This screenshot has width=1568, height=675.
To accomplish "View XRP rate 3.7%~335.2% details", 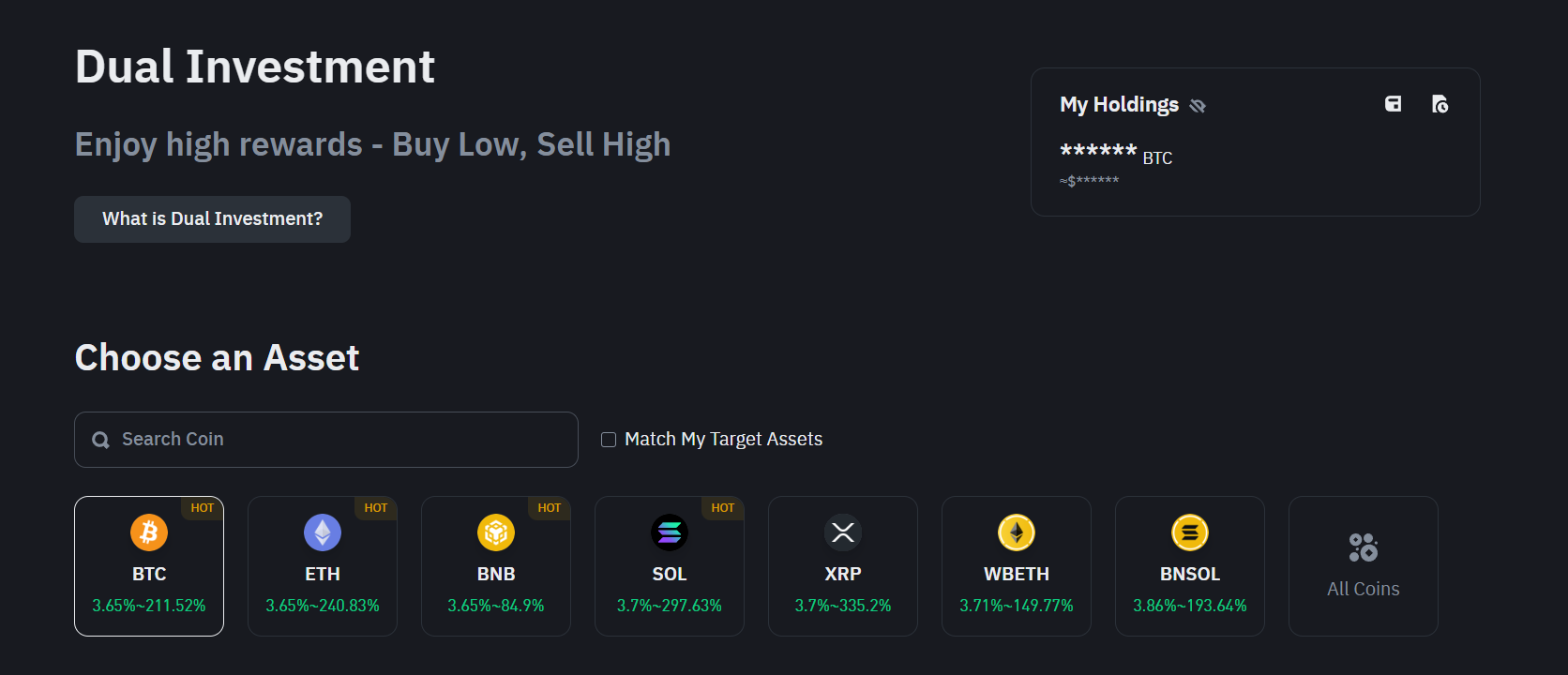I will (843, 605).
